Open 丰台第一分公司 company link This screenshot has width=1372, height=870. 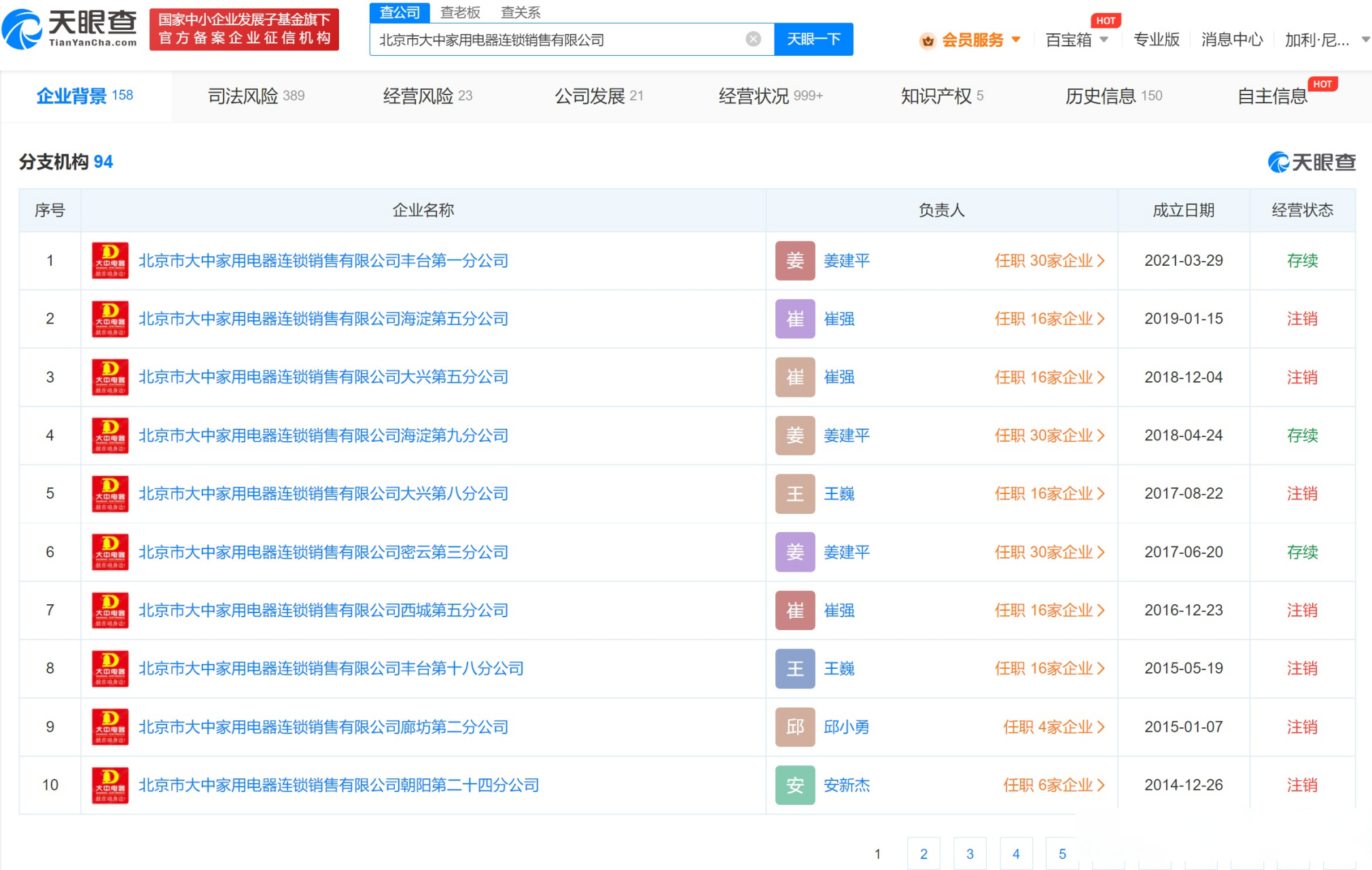click(323, 261)
